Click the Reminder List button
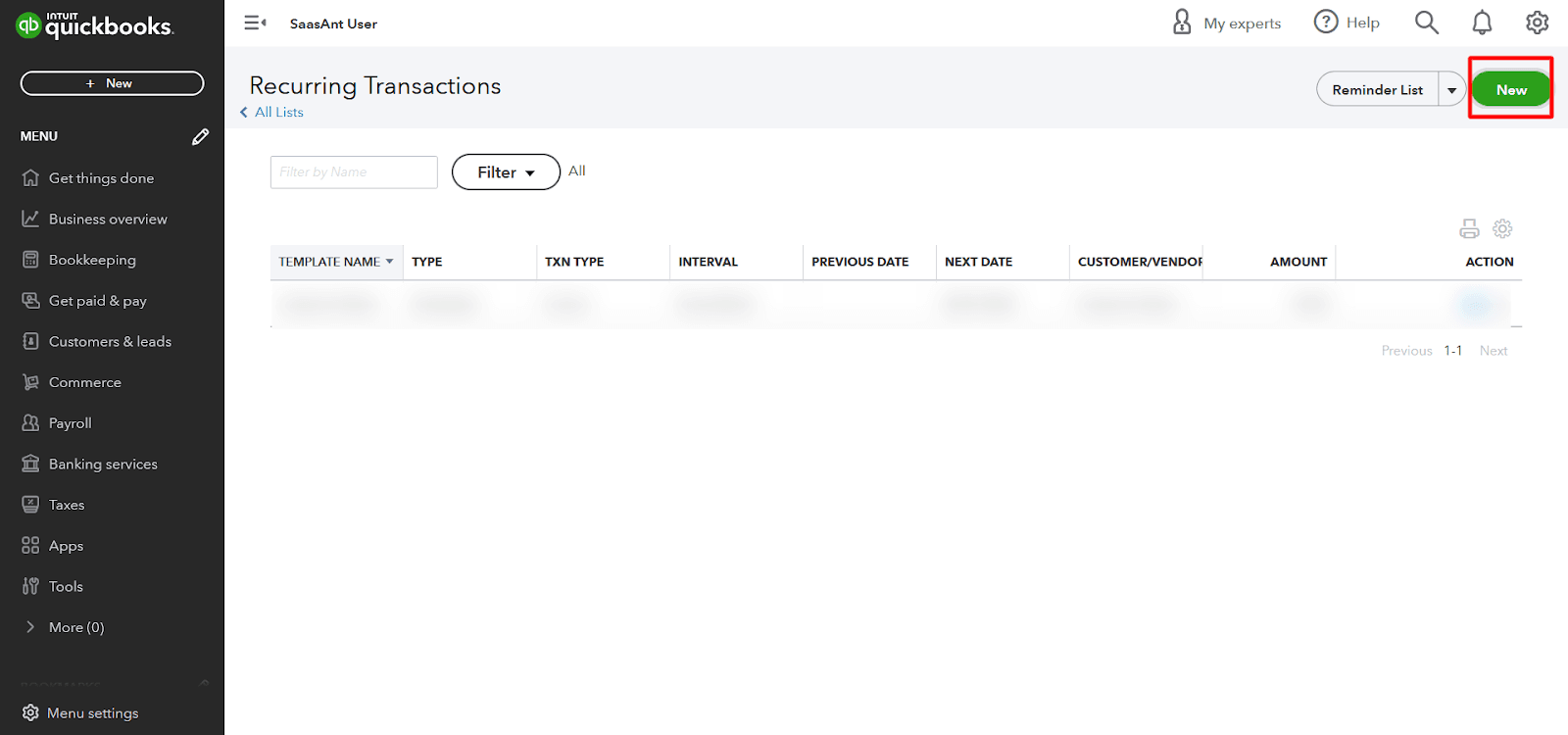1568x735 pixels. tap(1377, 89)
